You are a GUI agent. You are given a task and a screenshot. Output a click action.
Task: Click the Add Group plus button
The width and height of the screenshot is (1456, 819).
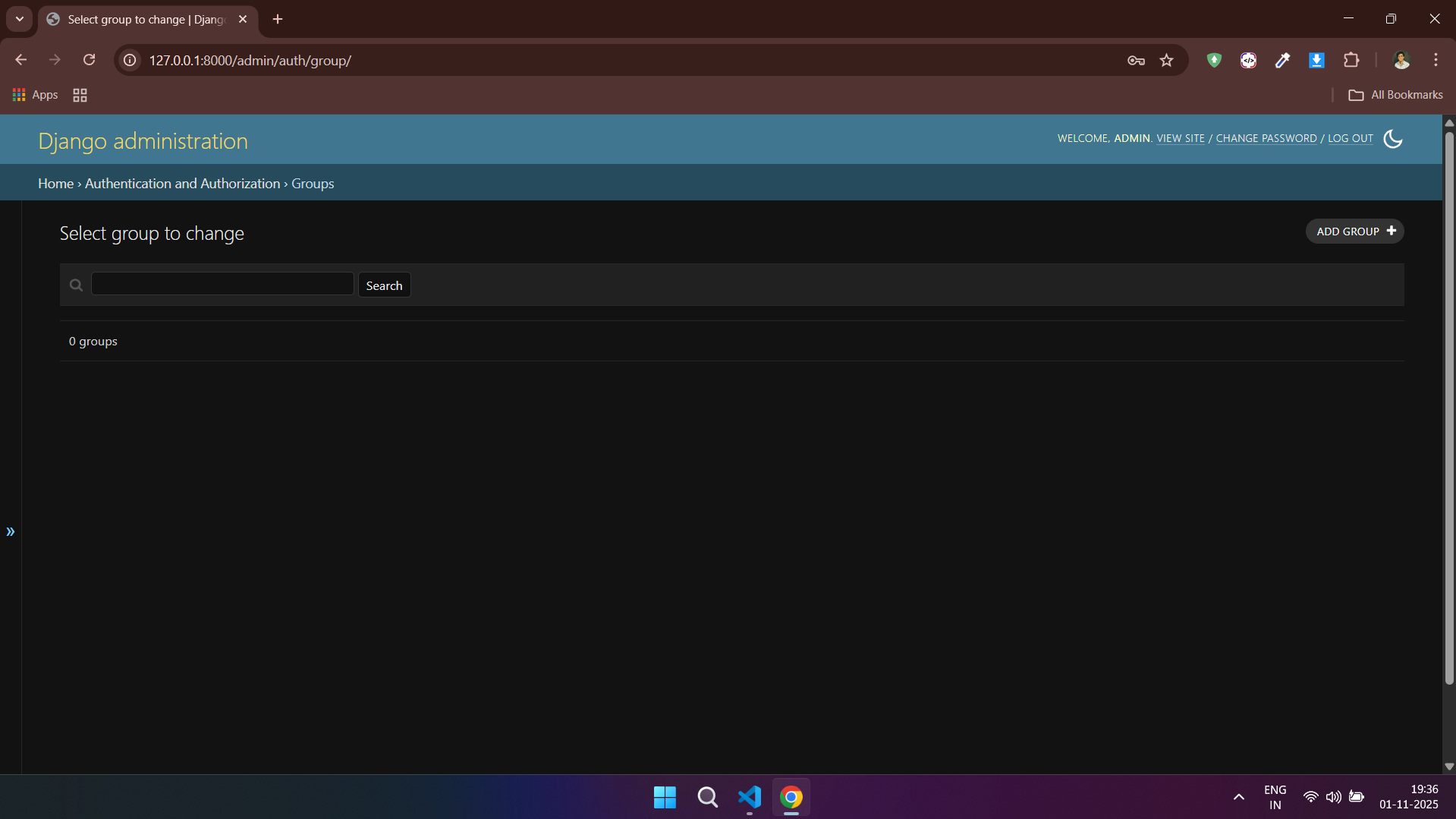tap(1355, 232)
